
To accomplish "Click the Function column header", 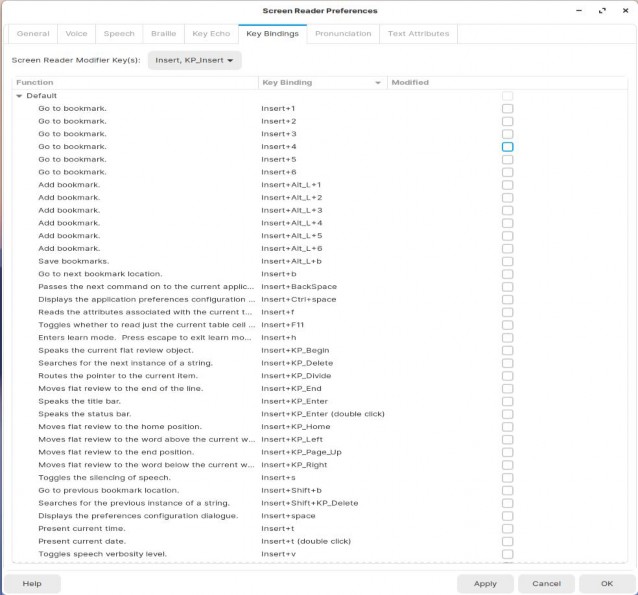I will coord(135,83).
